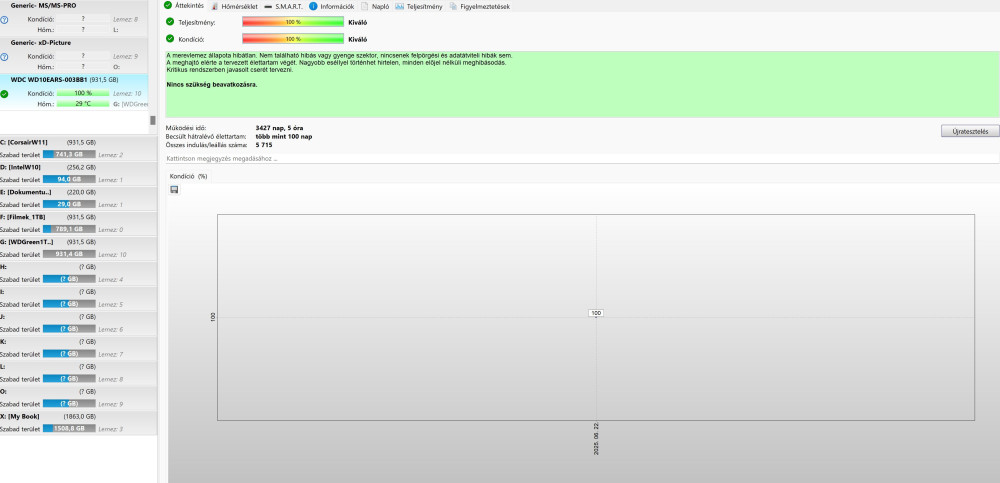Click the blue info icon of the Információk tab

pos(313,6)
